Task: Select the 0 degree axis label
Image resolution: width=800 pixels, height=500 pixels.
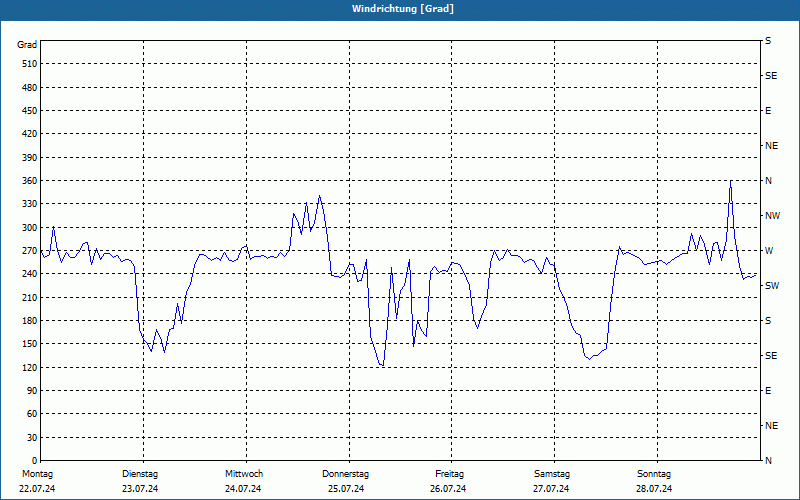Action: tap(34, 460)
